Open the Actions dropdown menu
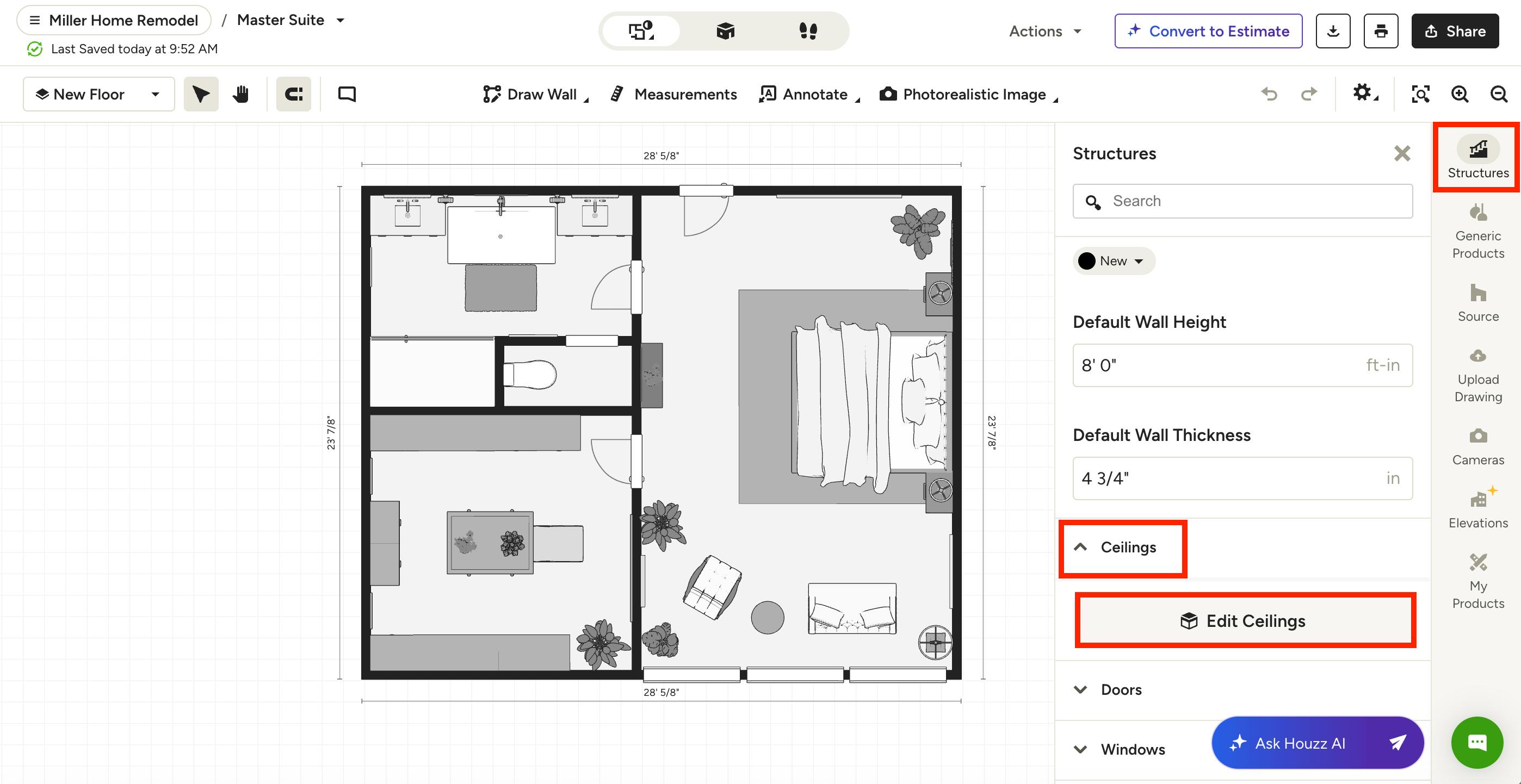The height and width of the screenshot is (784, 1521). click(x=1044, y=32)
